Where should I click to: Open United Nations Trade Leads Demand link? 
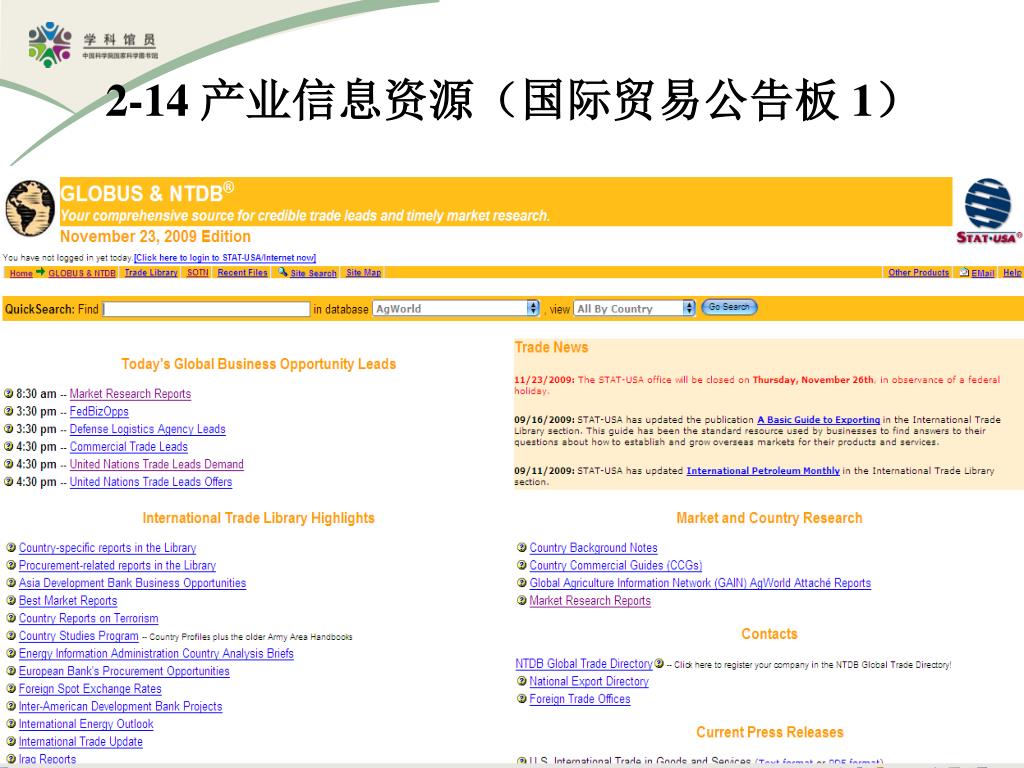coord(157,464)
